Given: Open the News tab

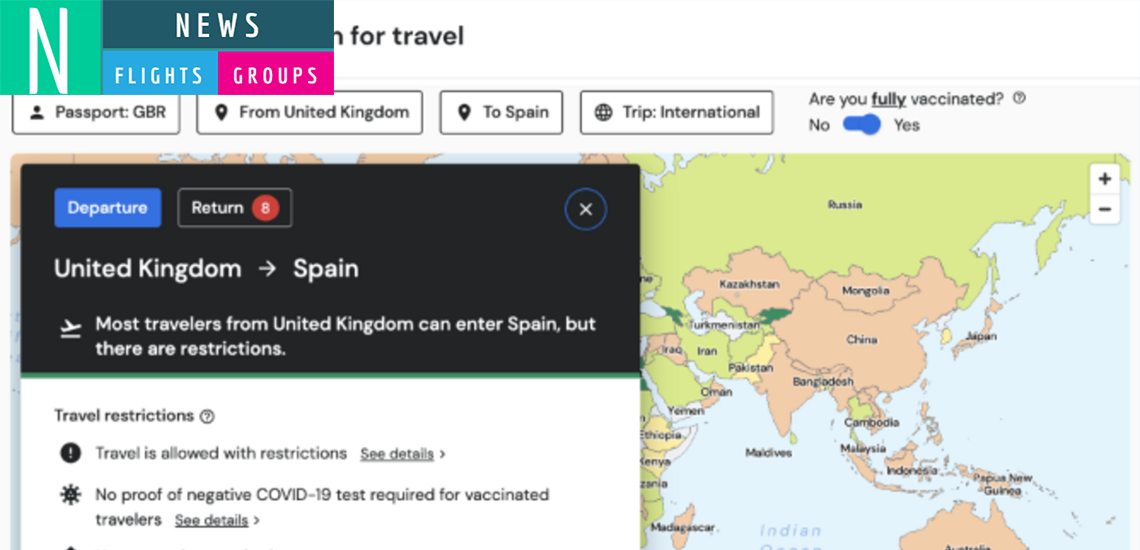Looking at the screenshot, I should 218,25.
